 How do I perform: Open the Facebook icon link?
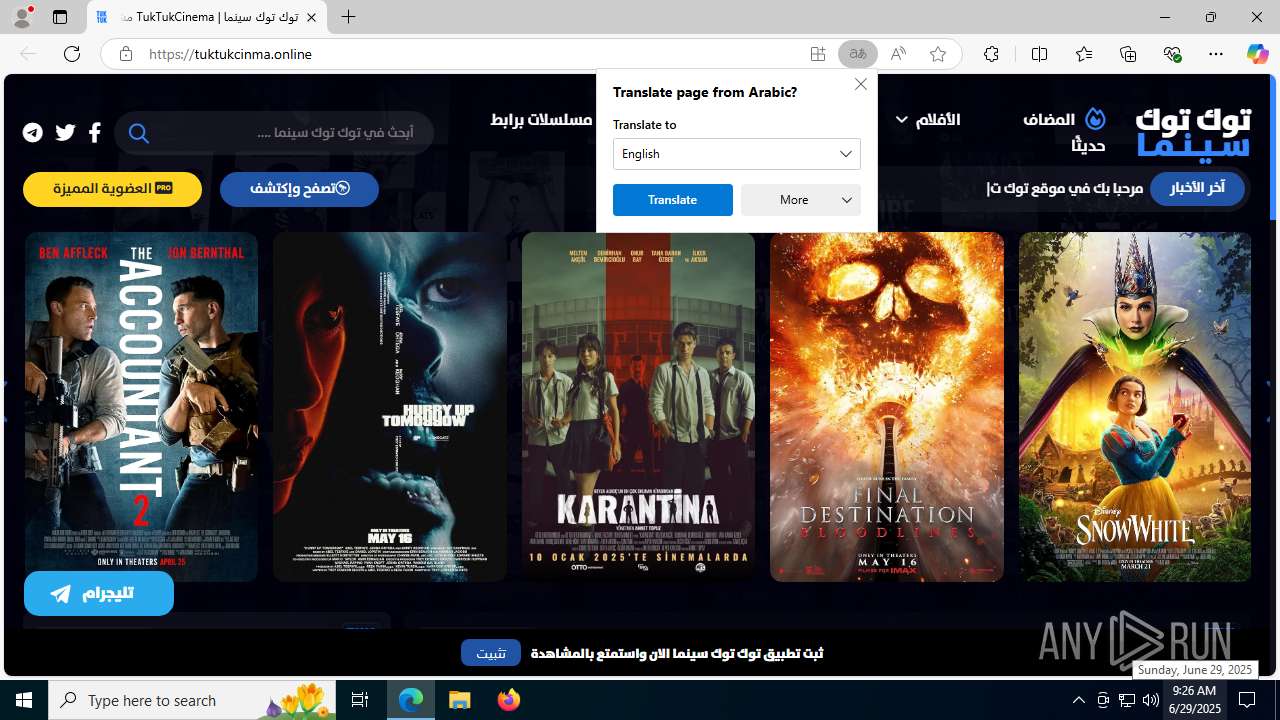point(95,132)
